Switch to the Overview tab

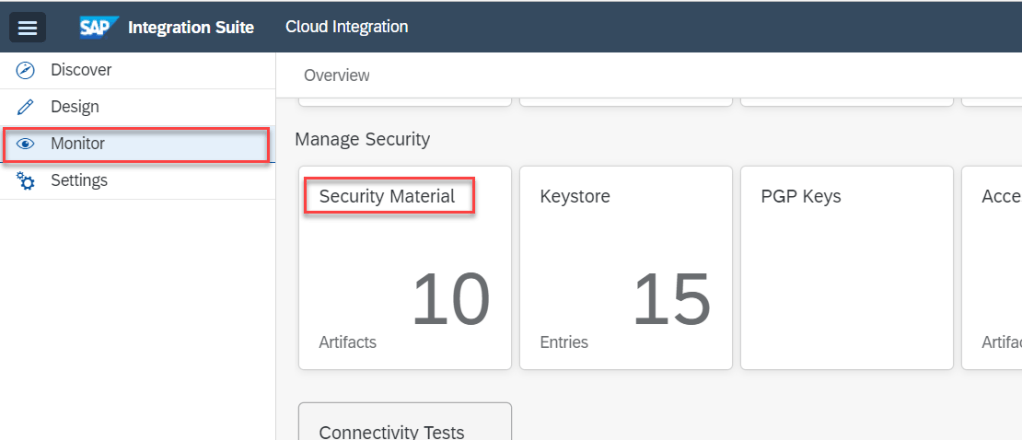click(x=336, y=76)
